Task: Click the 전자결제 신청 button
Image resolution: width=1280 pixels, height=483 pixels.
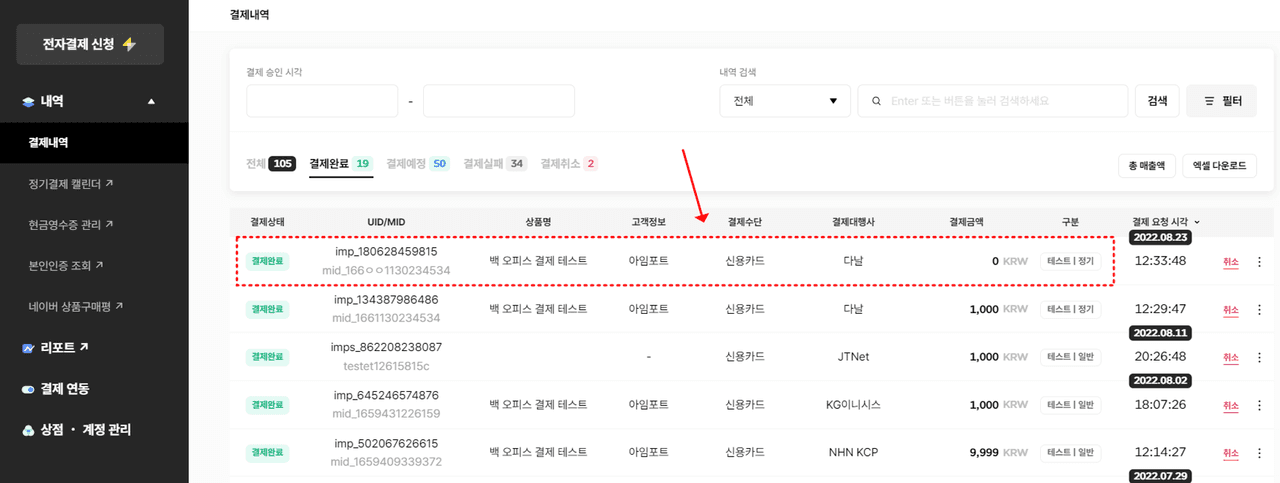Action: [90, 45]
